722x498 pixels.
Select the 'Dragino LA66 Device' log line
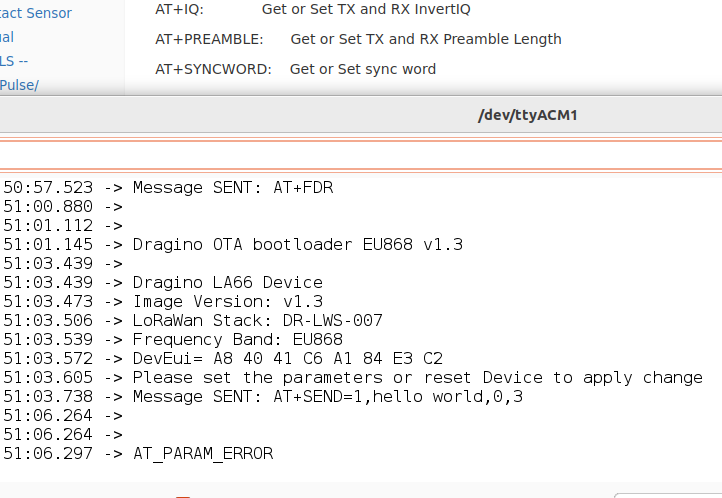pos(227,282)
